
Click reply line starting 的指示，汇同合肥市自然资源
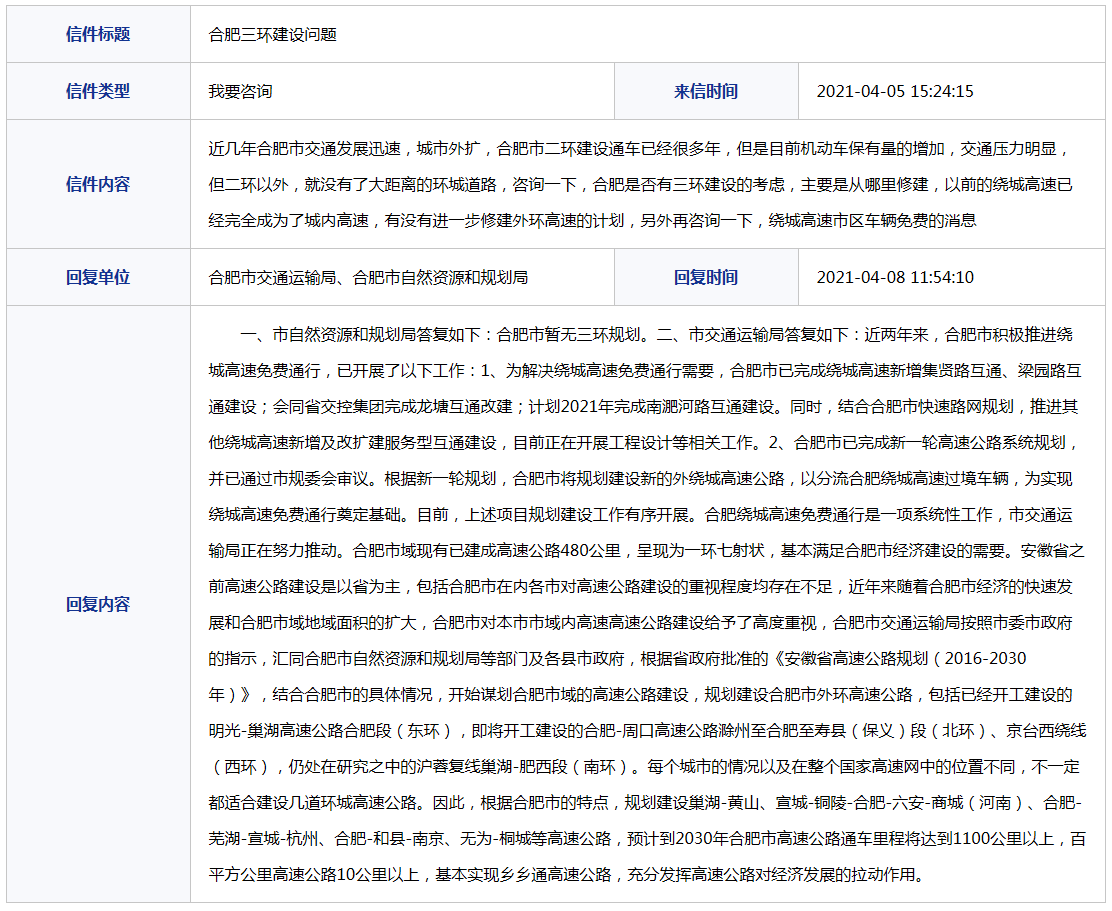pos(617,659)
